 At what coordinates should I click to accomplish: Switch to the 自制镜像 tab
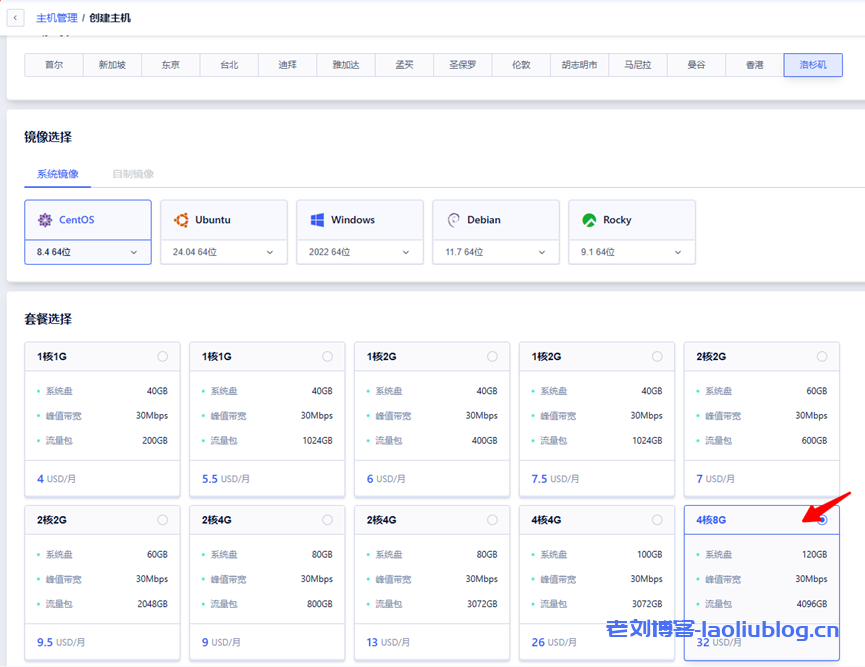click(133, 173)
